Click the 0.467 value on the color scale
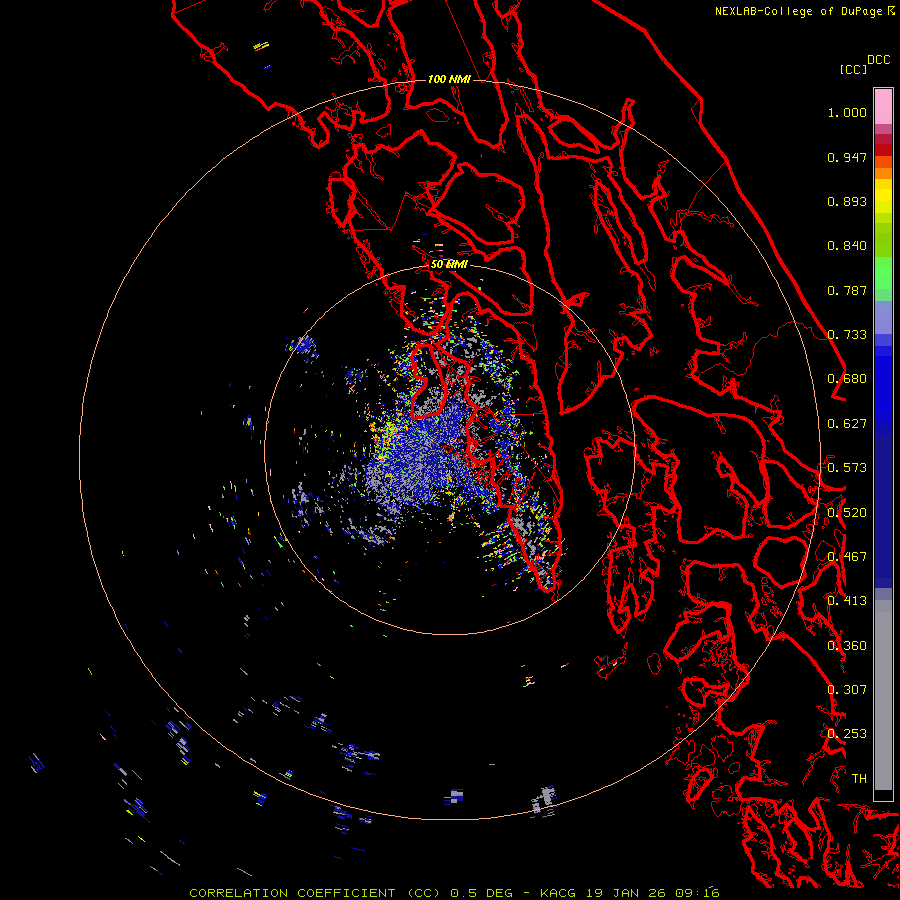This screenshot has width=900, height=900. [847, 557]
